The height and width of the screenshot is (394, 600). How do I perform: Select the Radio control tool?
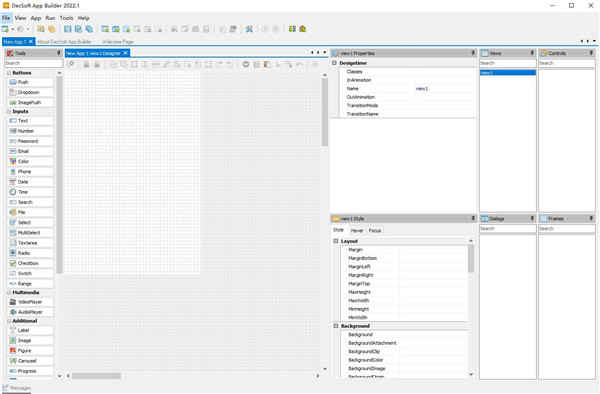click(31, 253)
